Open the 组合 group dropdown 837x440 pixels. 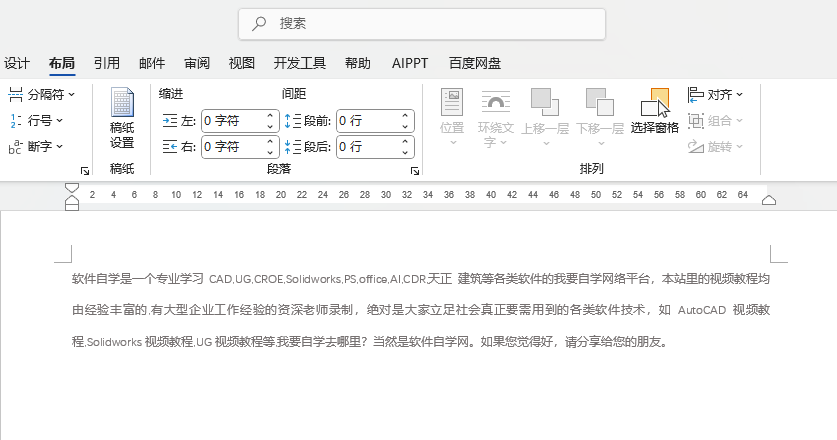coord(715,121)
